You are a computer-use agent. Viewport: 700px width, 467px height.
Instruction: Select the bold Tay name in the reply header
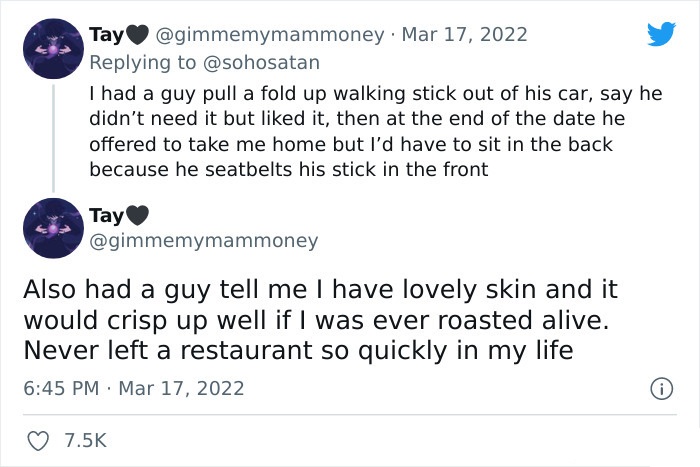coord(106,35)
